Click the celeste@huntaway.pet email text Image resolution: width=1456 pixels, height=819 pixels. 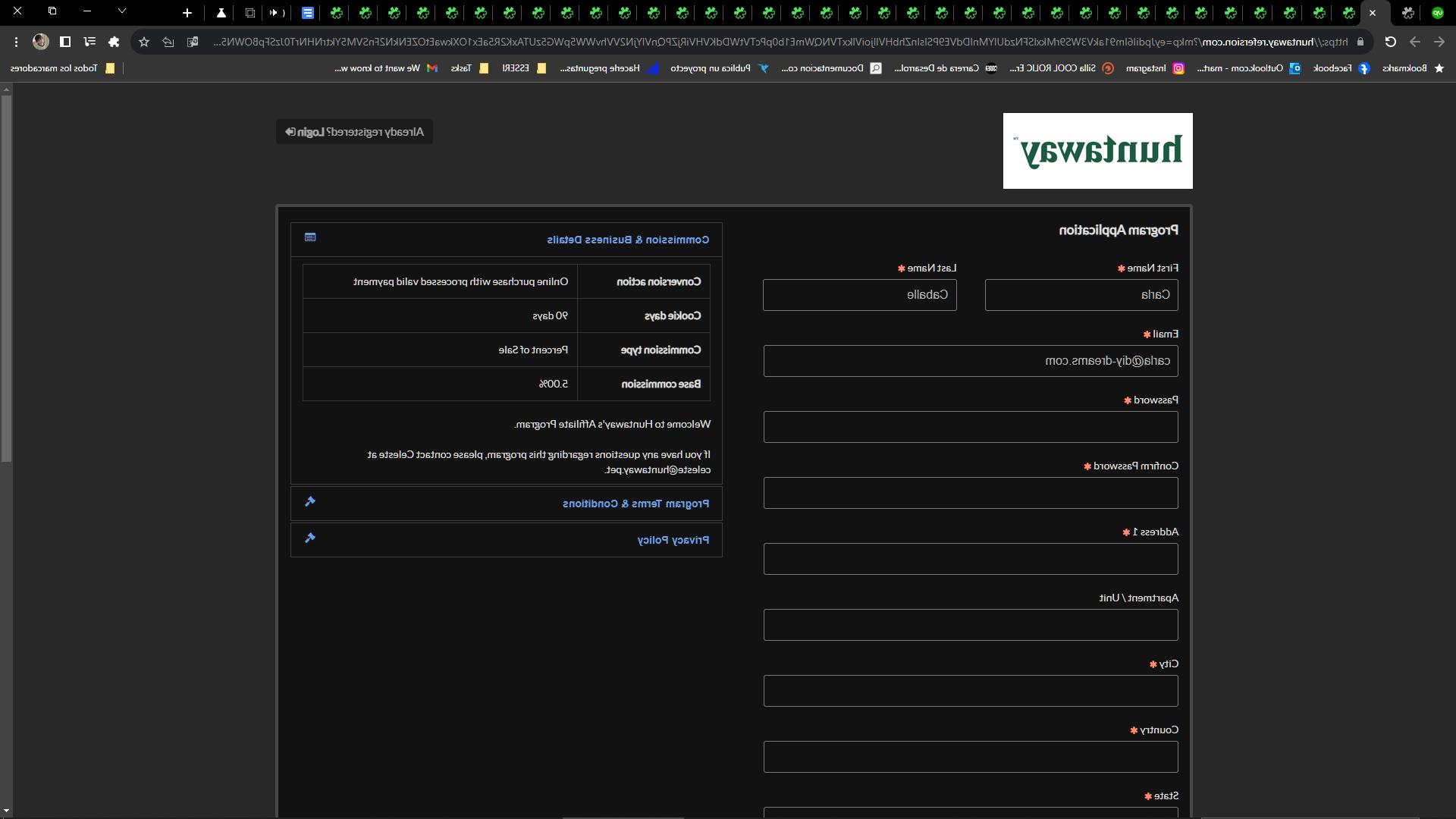click(x=657, y=469)
